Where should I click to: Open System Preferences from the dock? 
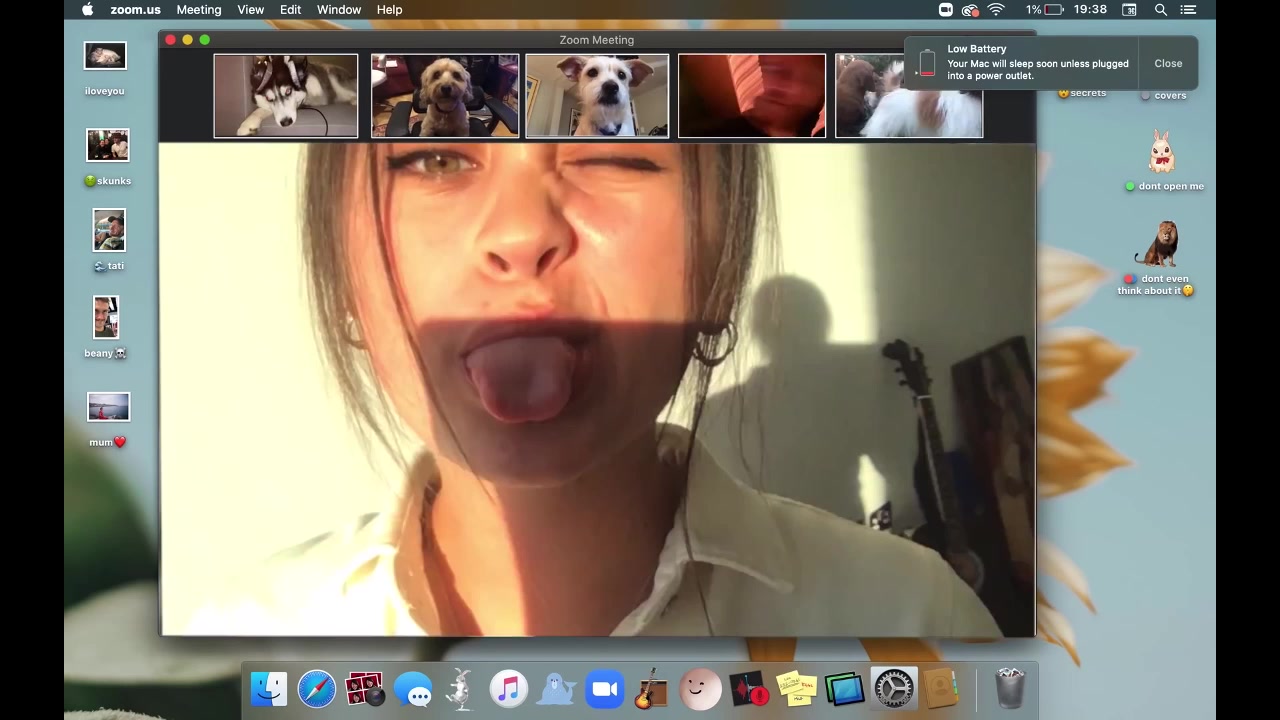click(x=893, y=689)
